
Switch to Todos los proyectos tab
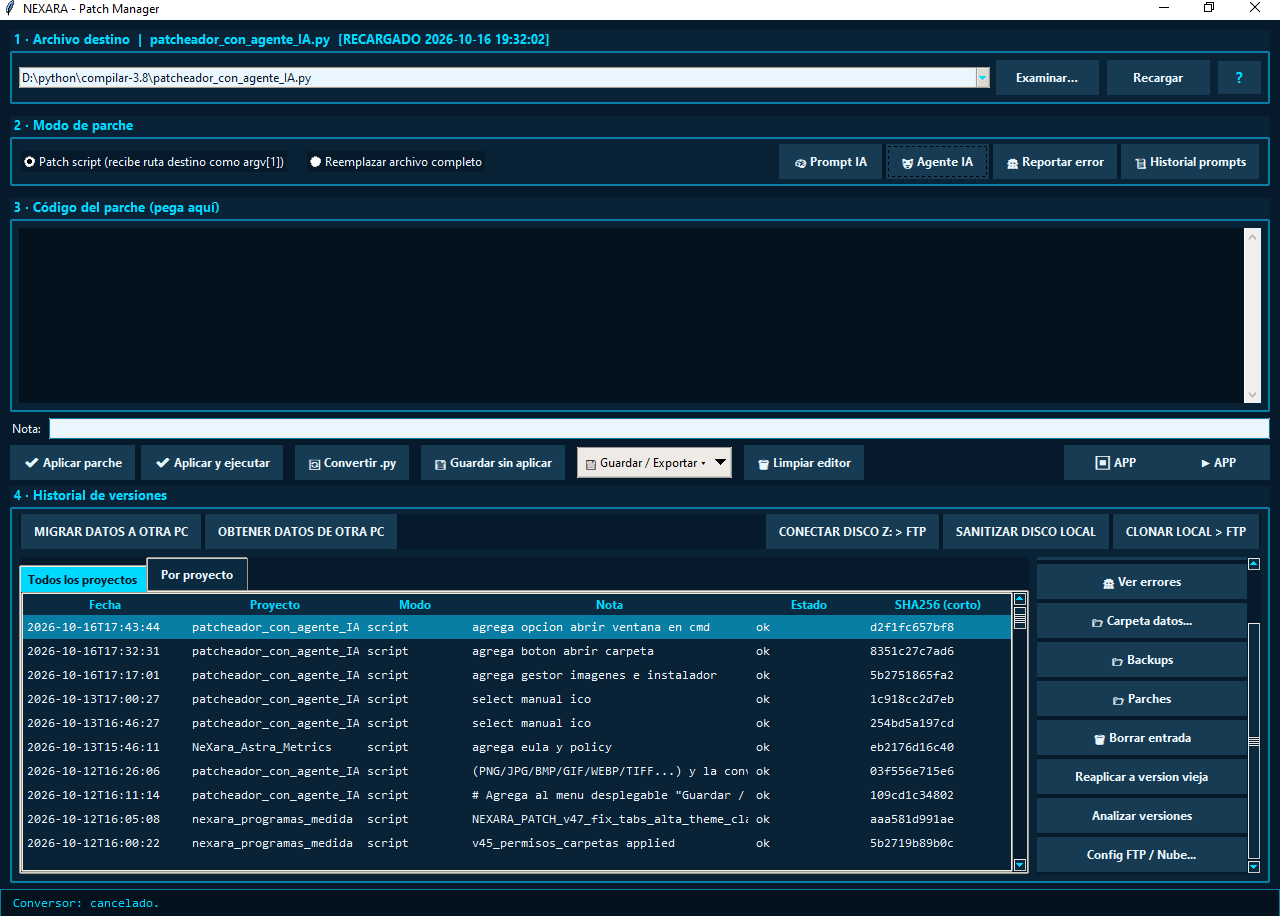coord(83,580)
